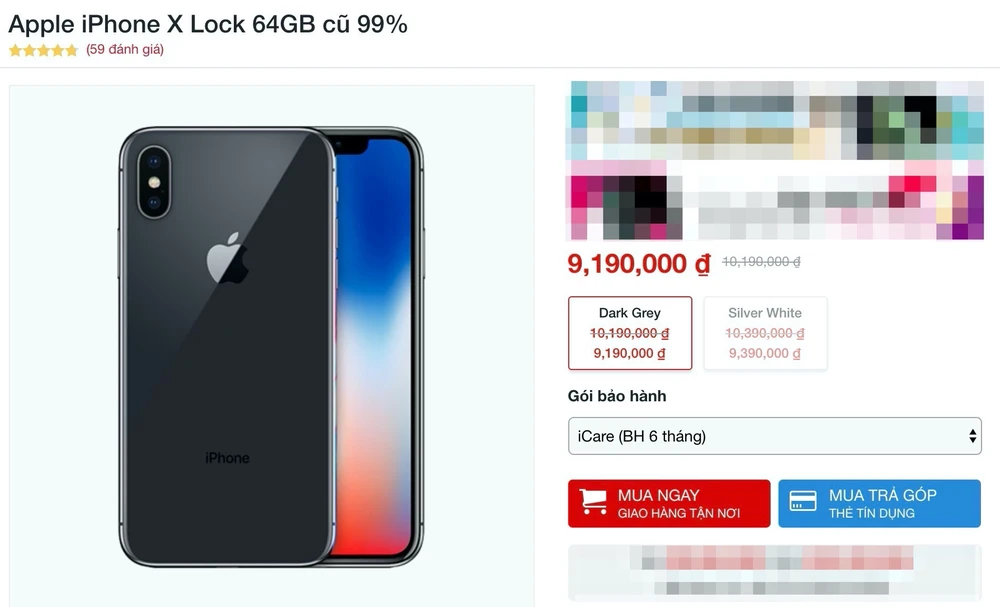The height and width of the screenshot is (607, 1000).
Task: Click the crossed-out 10,190,000 đ price beside main price
Action: 761,262
